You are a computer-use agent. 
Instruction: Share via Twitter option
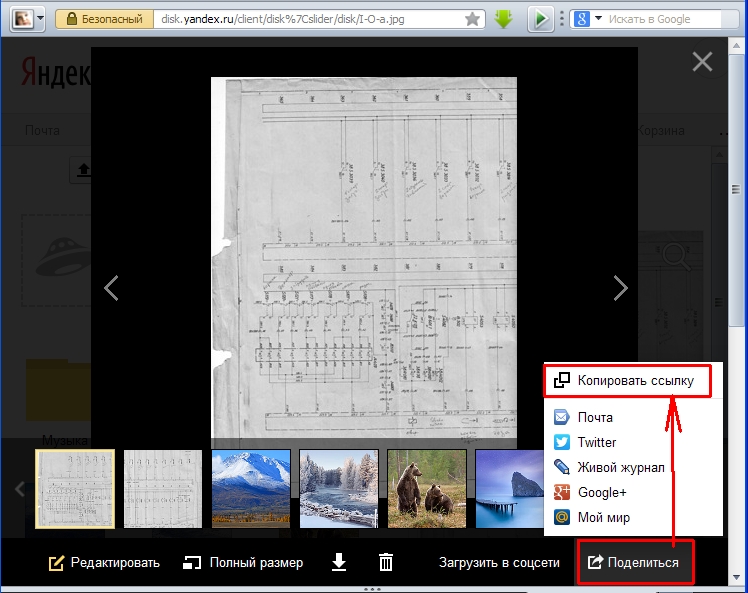(597, 442)
